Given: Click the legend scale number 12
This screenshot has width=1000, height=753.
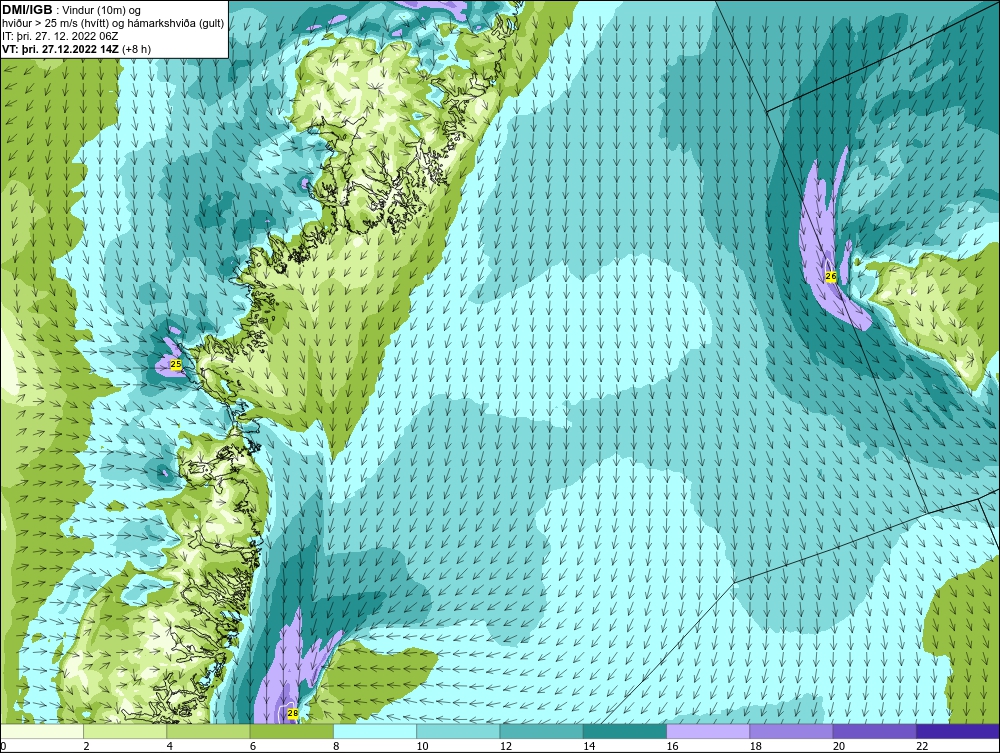Looking at the screenshot, I should click(x=506, y=747).
